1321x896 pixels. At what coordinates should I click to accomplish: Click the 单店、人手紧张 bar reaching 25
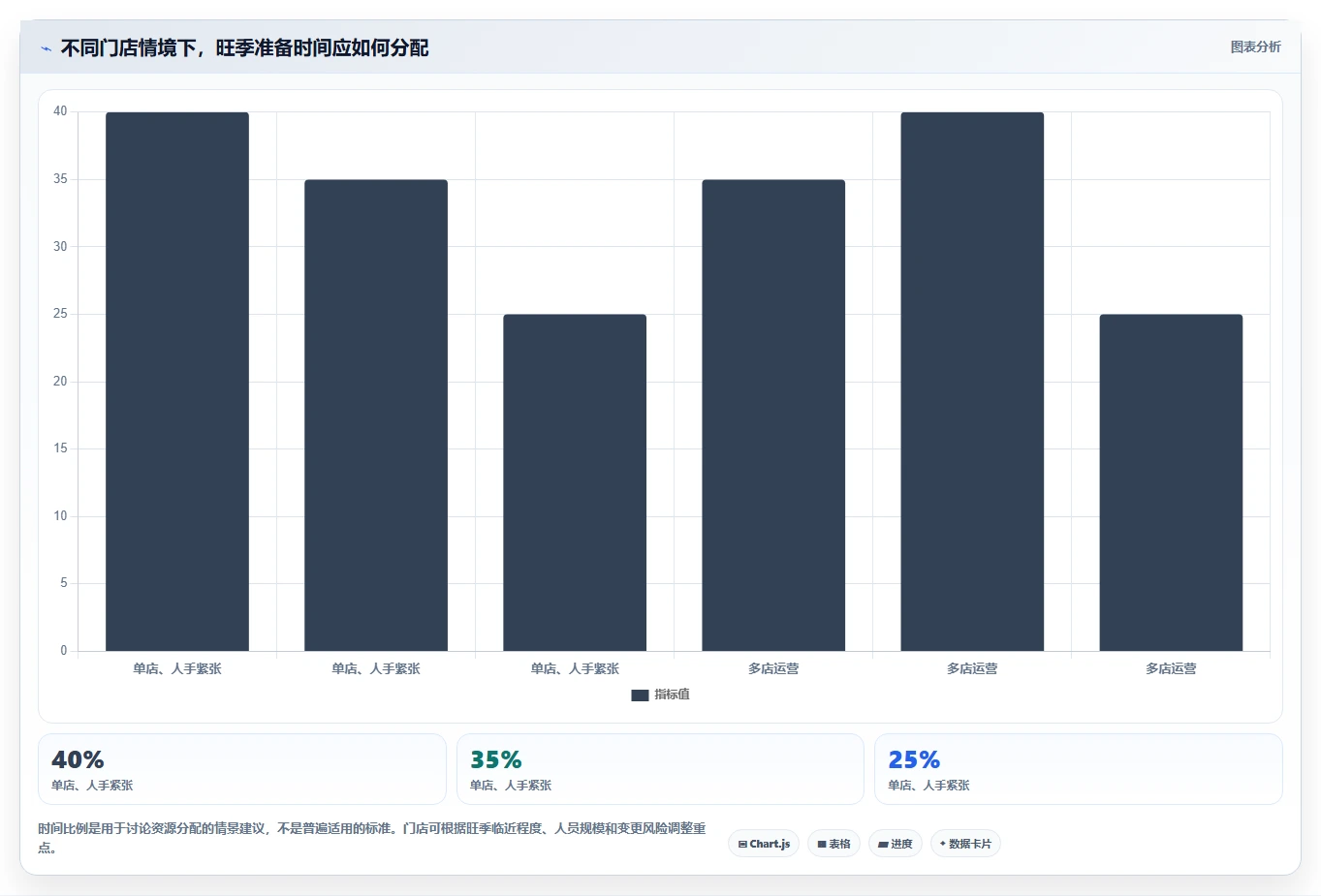point(575,482)
